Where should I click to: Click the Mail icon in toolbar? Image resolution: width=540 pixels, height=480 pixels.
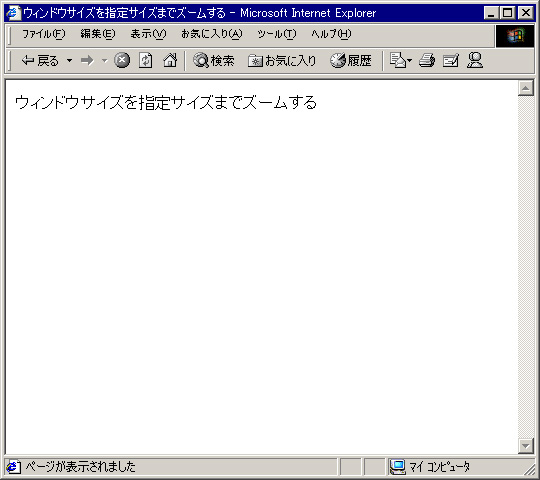click(398, 61)
